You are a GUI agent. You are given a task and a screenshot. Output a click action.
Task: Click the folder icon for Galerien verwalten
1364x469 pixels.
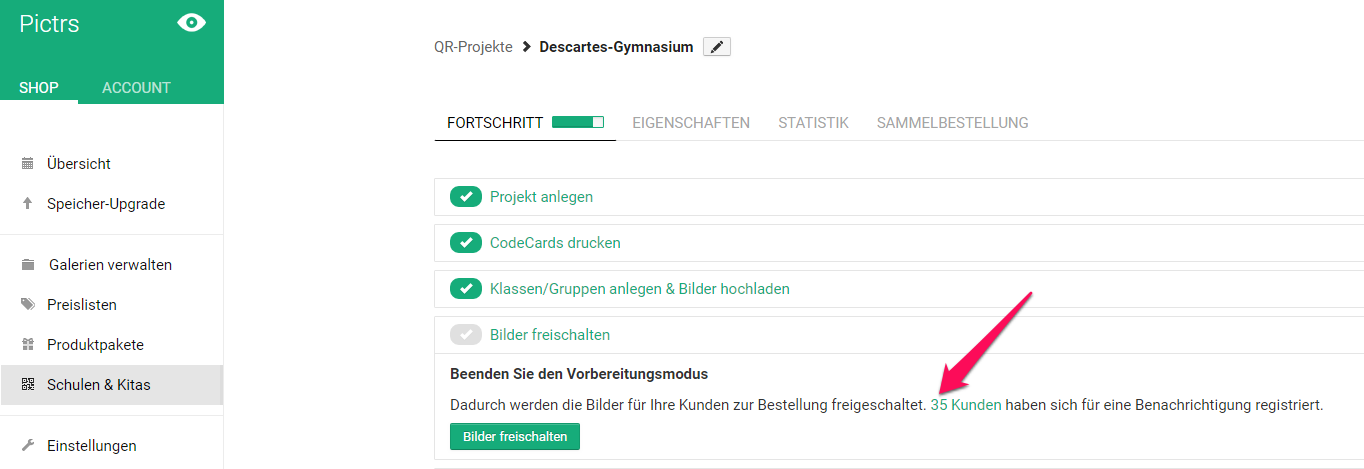pyautogui.click(x=28, y=265)
